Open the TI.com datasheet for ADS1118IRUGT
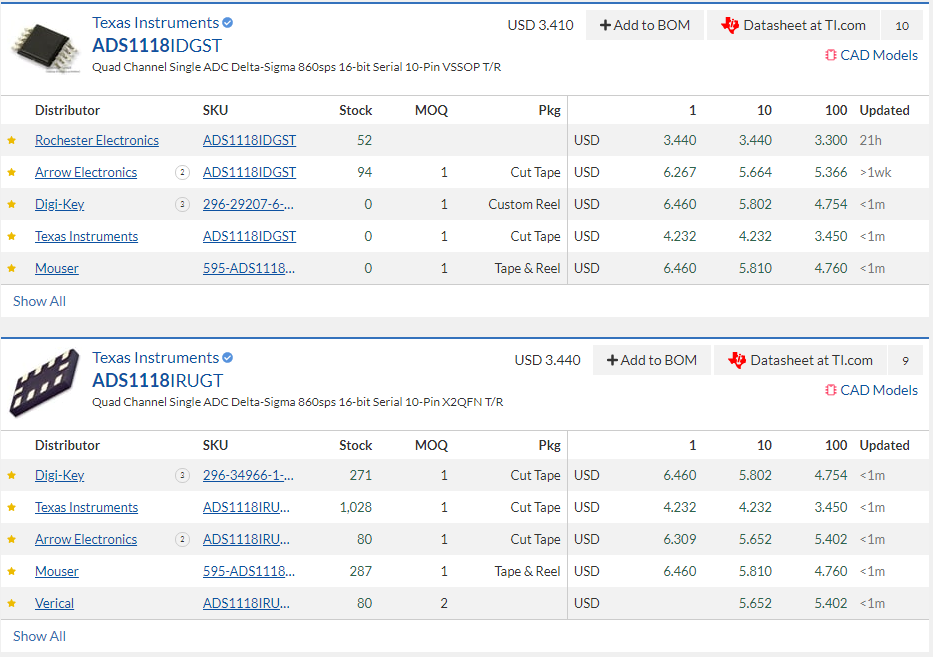The image size is (933, 657). click(x=800, y=360)
